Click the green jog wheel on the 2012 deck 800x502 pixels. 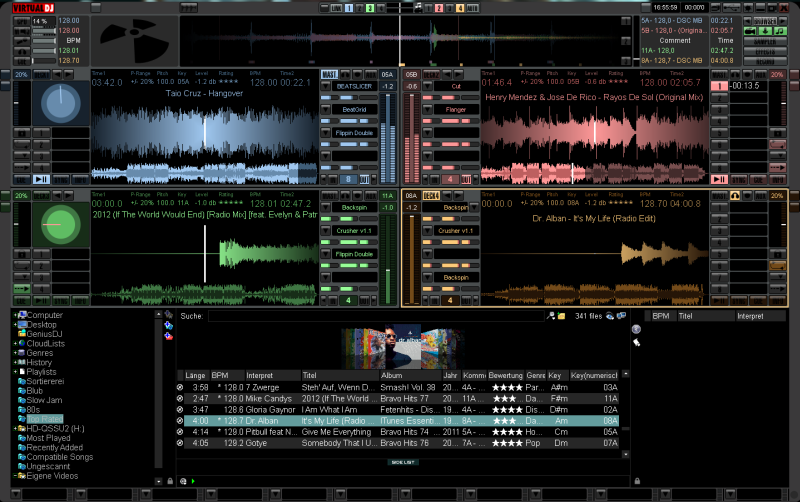pos(61,224)
